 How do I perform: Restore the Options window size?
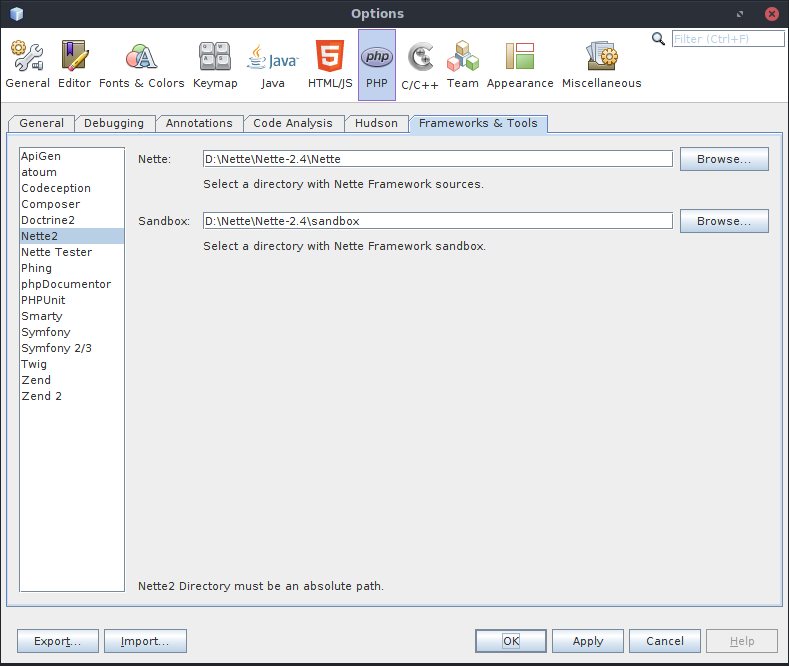click(740, 14)
